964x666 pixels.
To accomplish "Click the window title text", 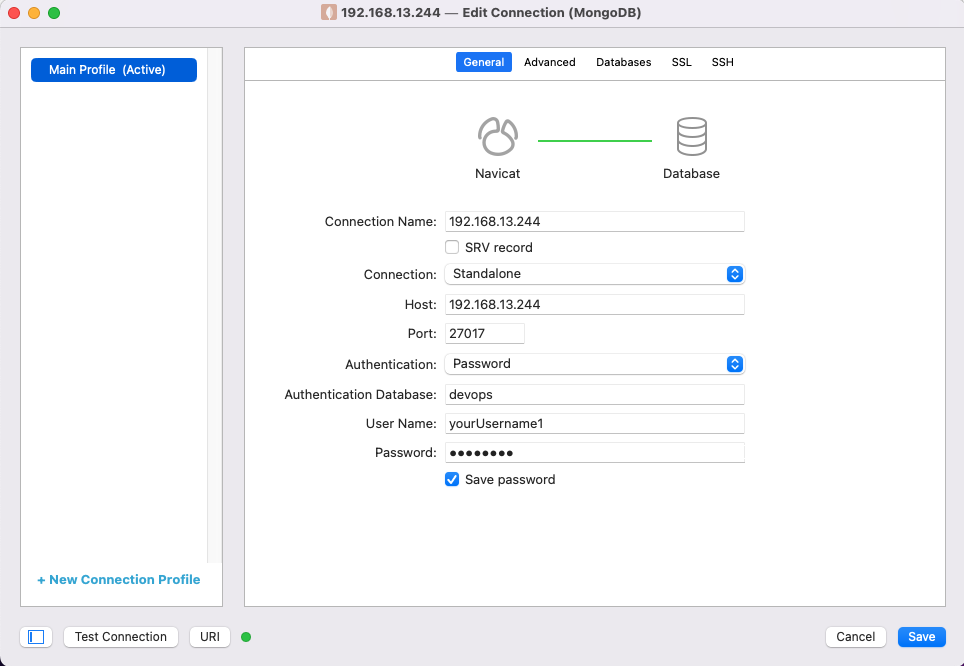I will pos(491,12).
